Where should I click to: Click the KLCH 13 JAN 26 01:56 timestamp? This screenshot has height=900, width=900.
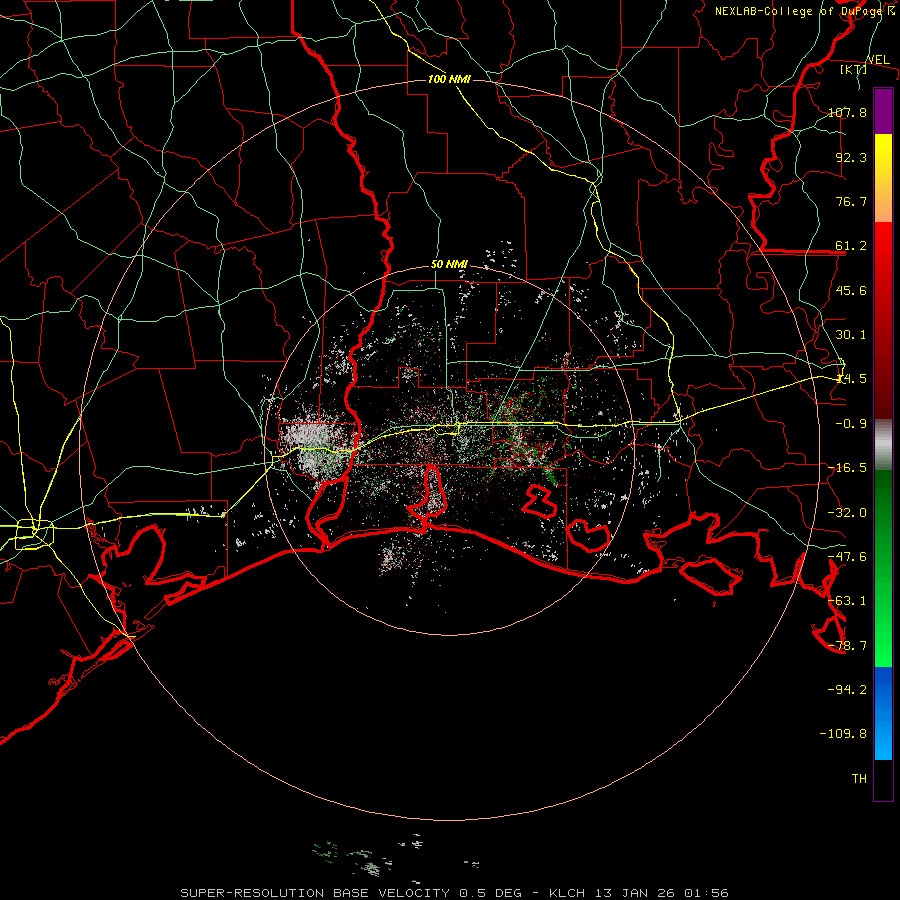(639, 893)
